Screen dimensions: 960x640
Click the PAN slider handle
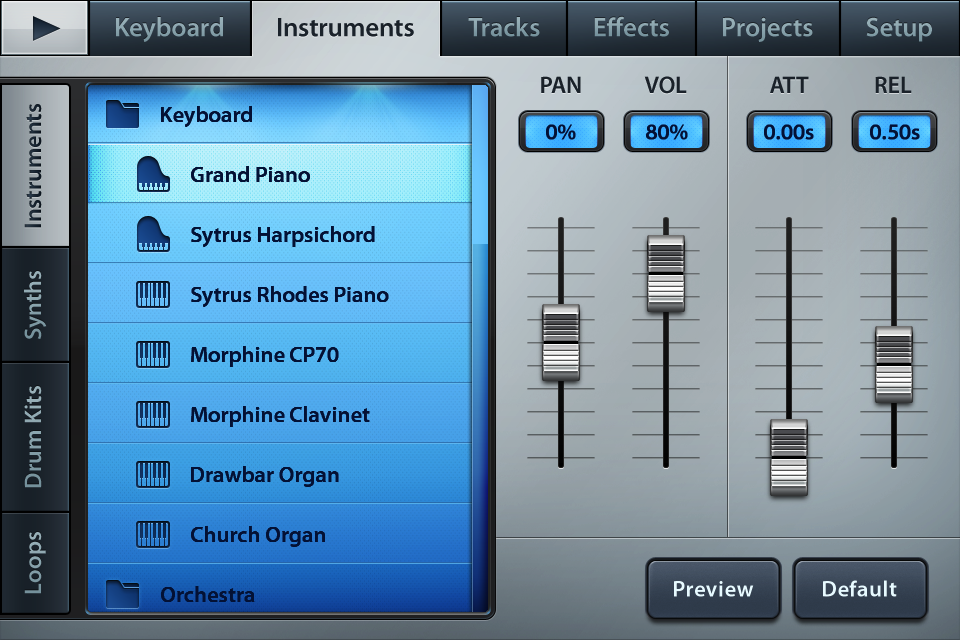click(x=561, y=343)
